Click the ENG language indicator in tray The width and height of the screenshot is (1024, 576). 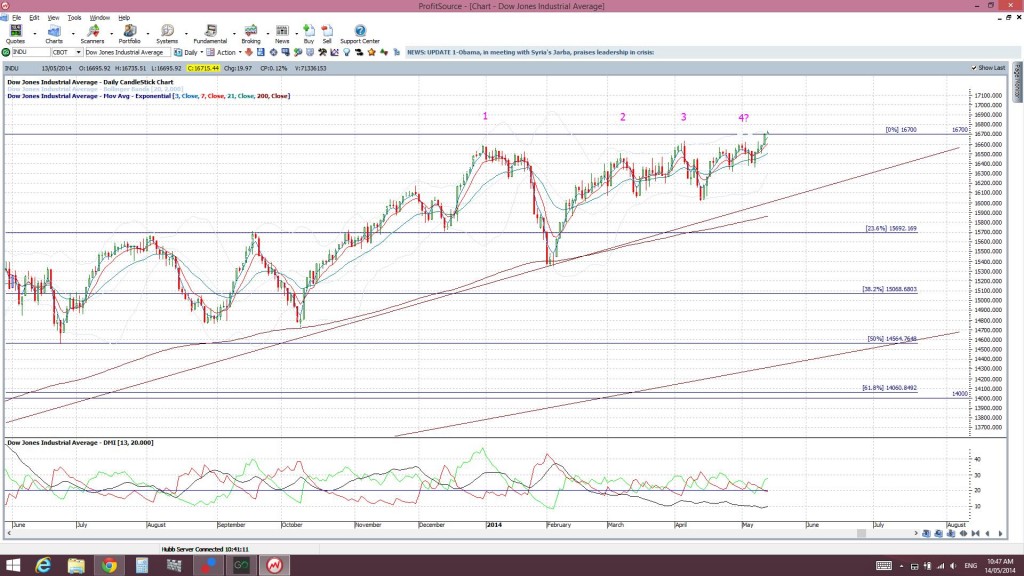point(970,566)
